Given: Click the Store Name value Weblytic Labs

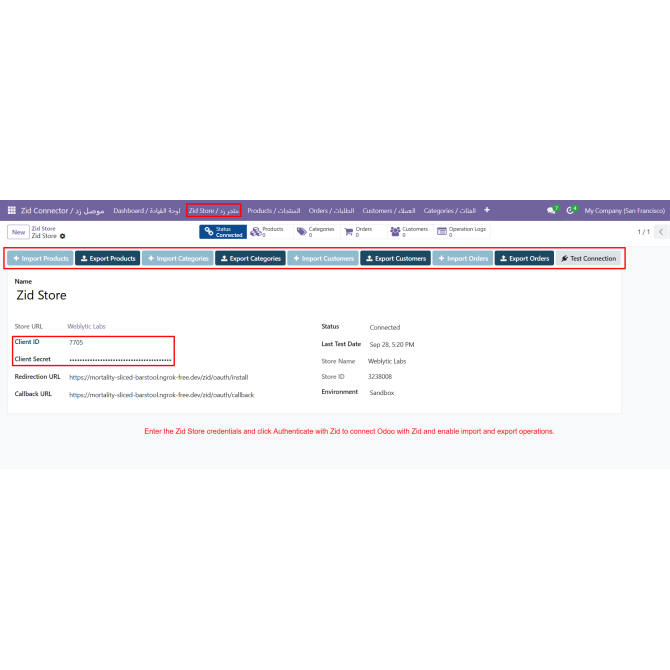Looking at the screenshot, I should point(387,361).
